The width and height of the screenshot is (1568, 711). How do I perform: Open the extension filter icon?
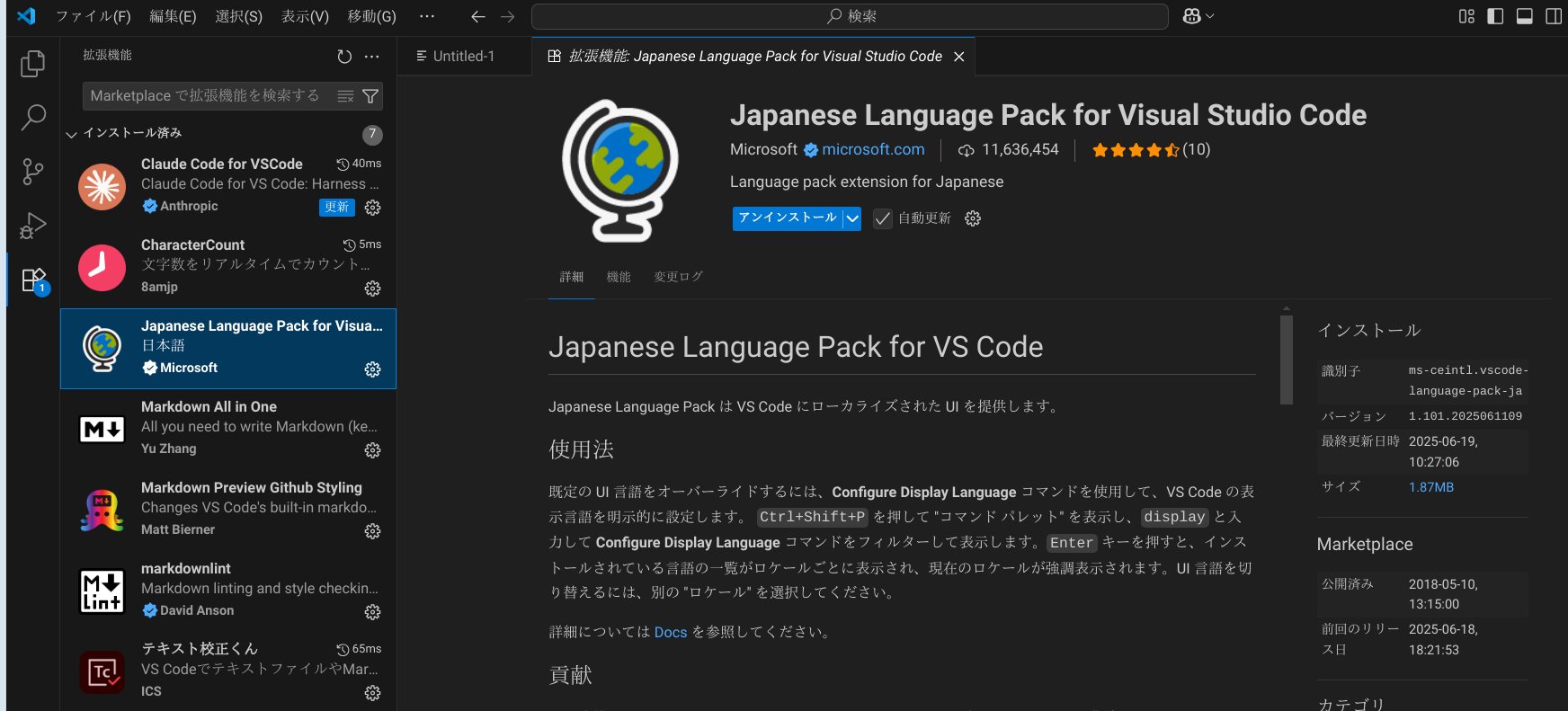[x=370, y=96]
